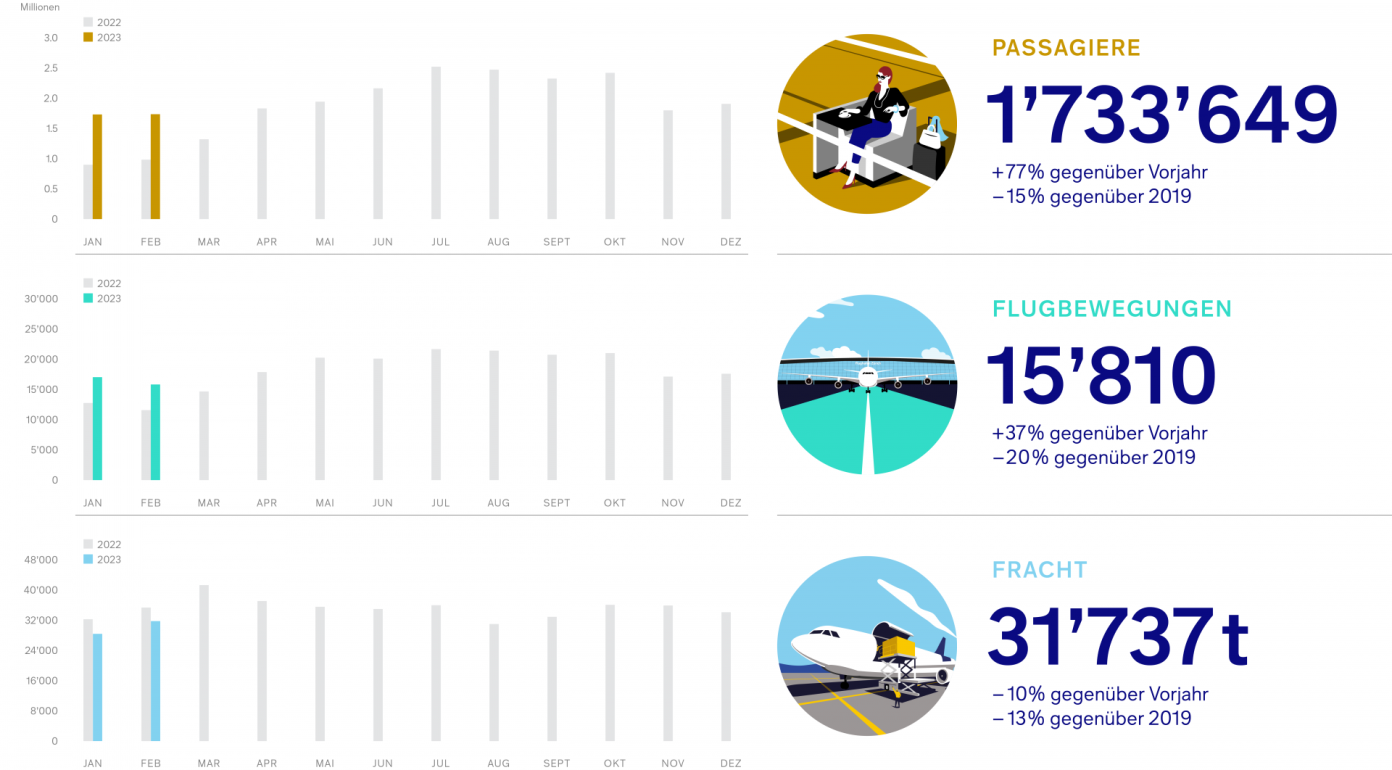Click the 31'737 t freight figure
This screenshot has width=1392, height=770.
(1118, 635)
